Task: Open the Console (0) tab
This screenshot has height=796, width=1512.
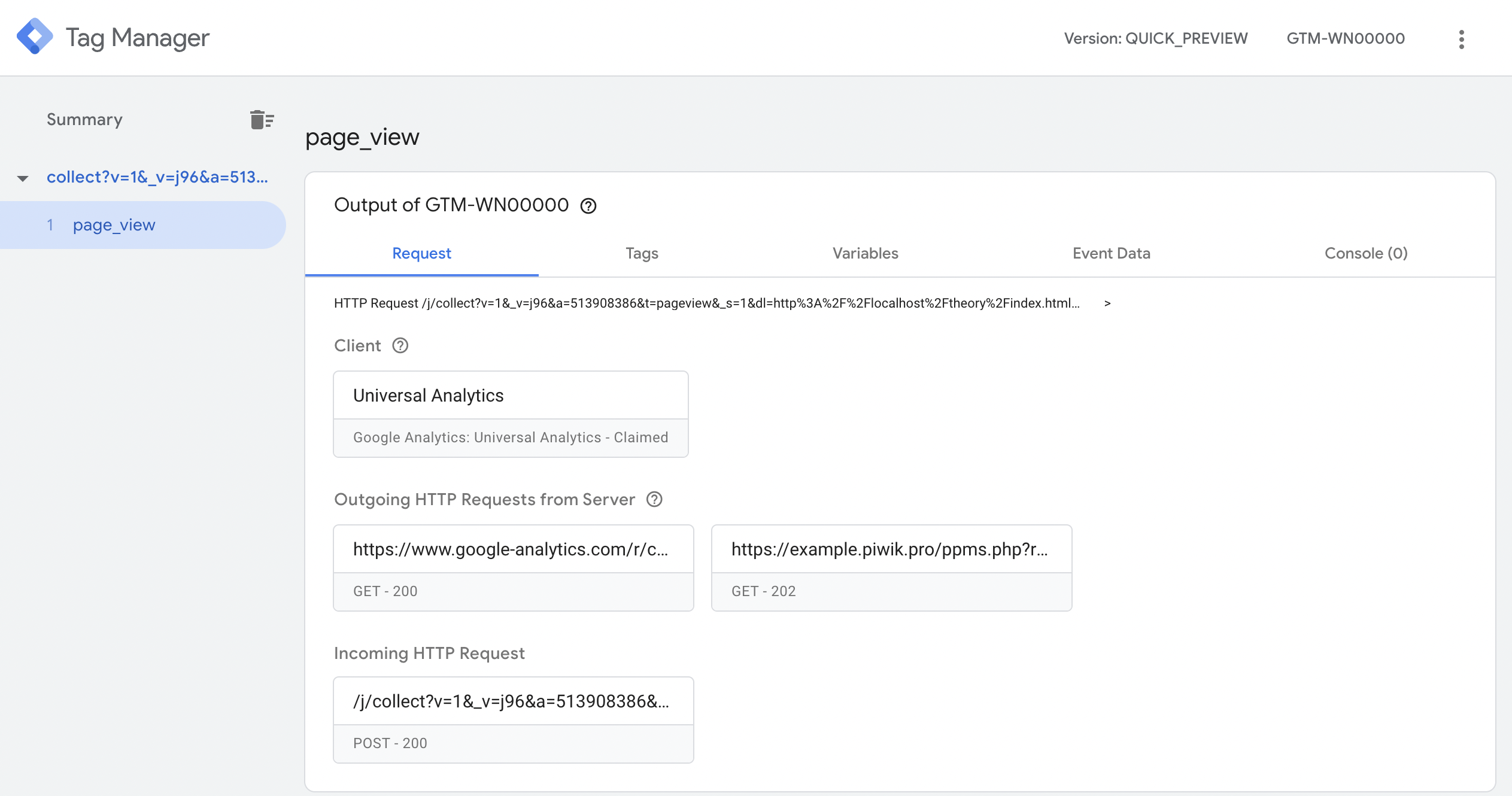Action: point(1366,253)
